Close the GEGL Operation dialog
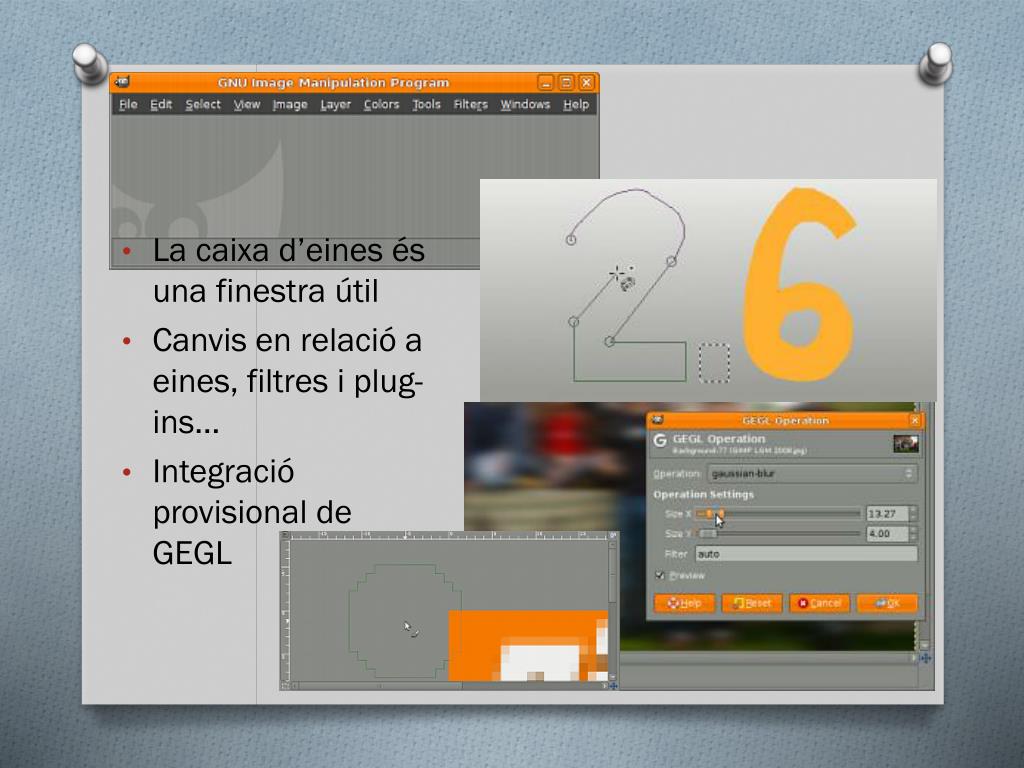1024x768 pixels. 915,421
